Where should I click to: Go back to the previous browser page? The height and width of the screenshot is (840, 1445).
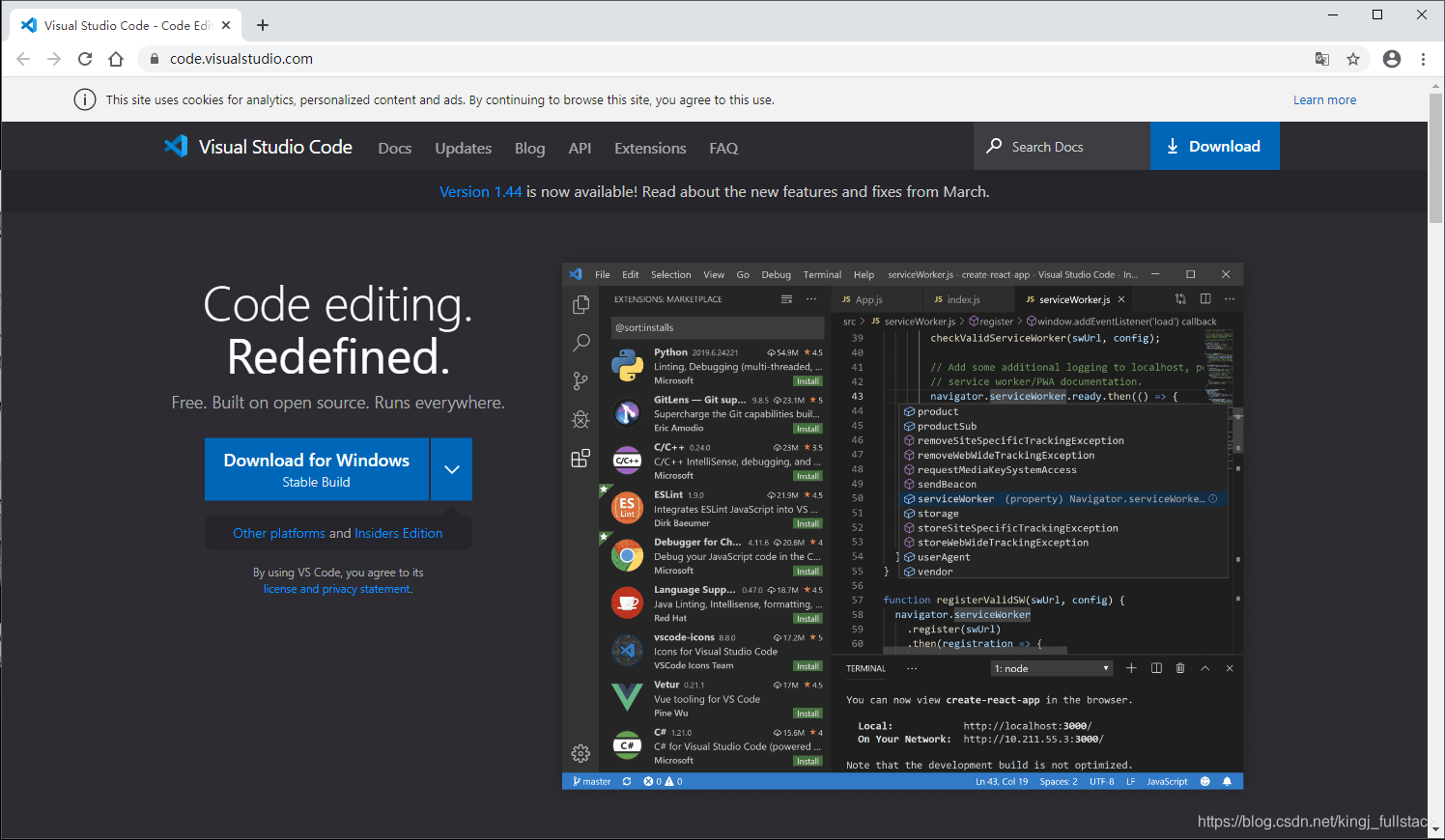pyautogui.click(x=23, y=59)
